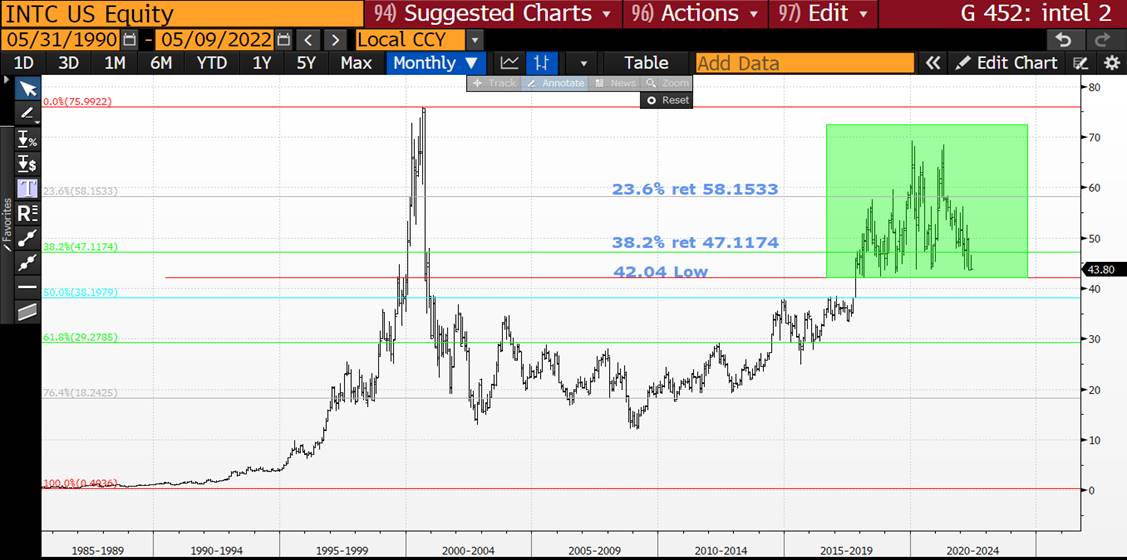Undo the last chart change
This screenshot has height=560, width=1127.
pos(1066,40)
